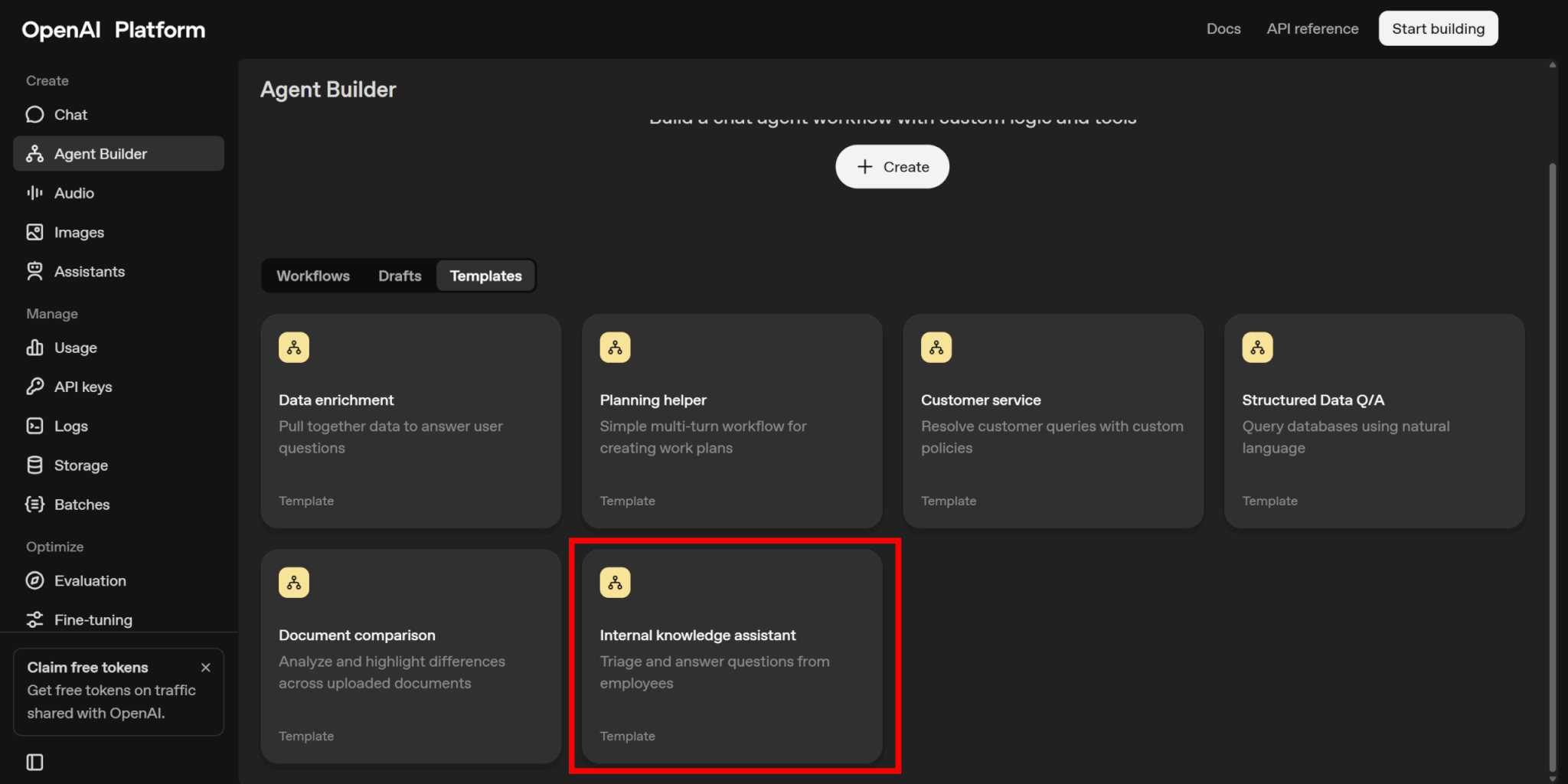Open the API reference link
1568x784 pixels.
click(1312, 29)
